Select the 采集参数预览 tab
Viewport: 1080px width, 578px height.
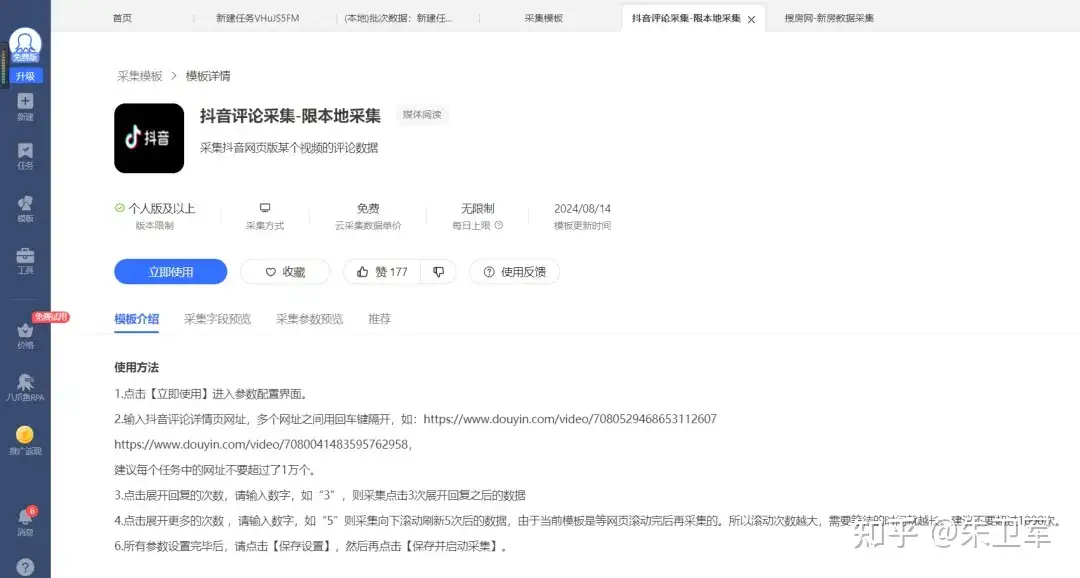[x=309, y=318]
